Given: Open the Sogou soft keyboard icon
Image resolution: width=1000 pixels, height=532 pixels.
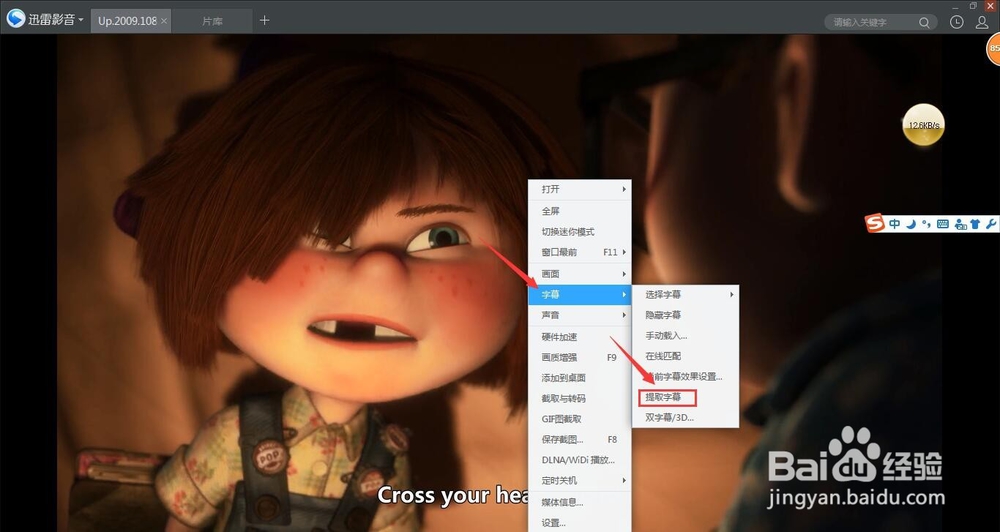Looking at the screenshot, I should pyautogui.click(x=943, y=224).
